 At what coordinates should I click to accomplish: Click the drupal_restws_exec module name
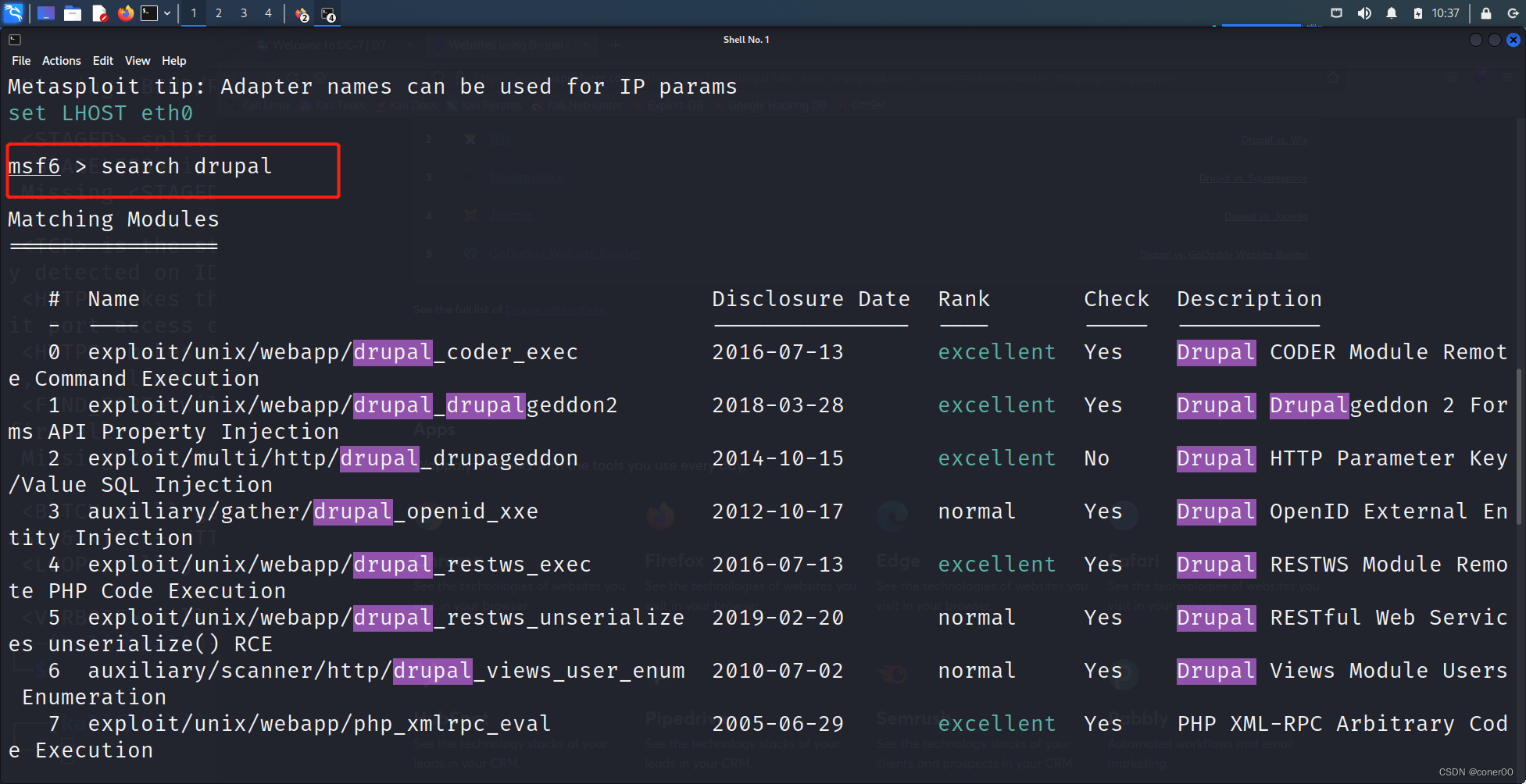coord(339,565)
